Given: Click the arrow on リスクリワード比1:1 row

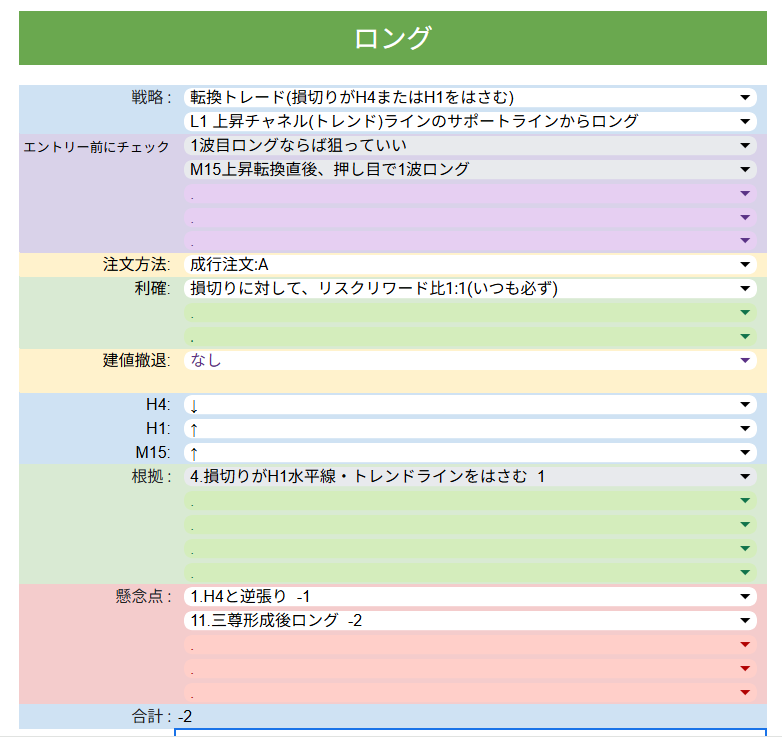Looking at the screenshot, I should click(x=744, y=289).
